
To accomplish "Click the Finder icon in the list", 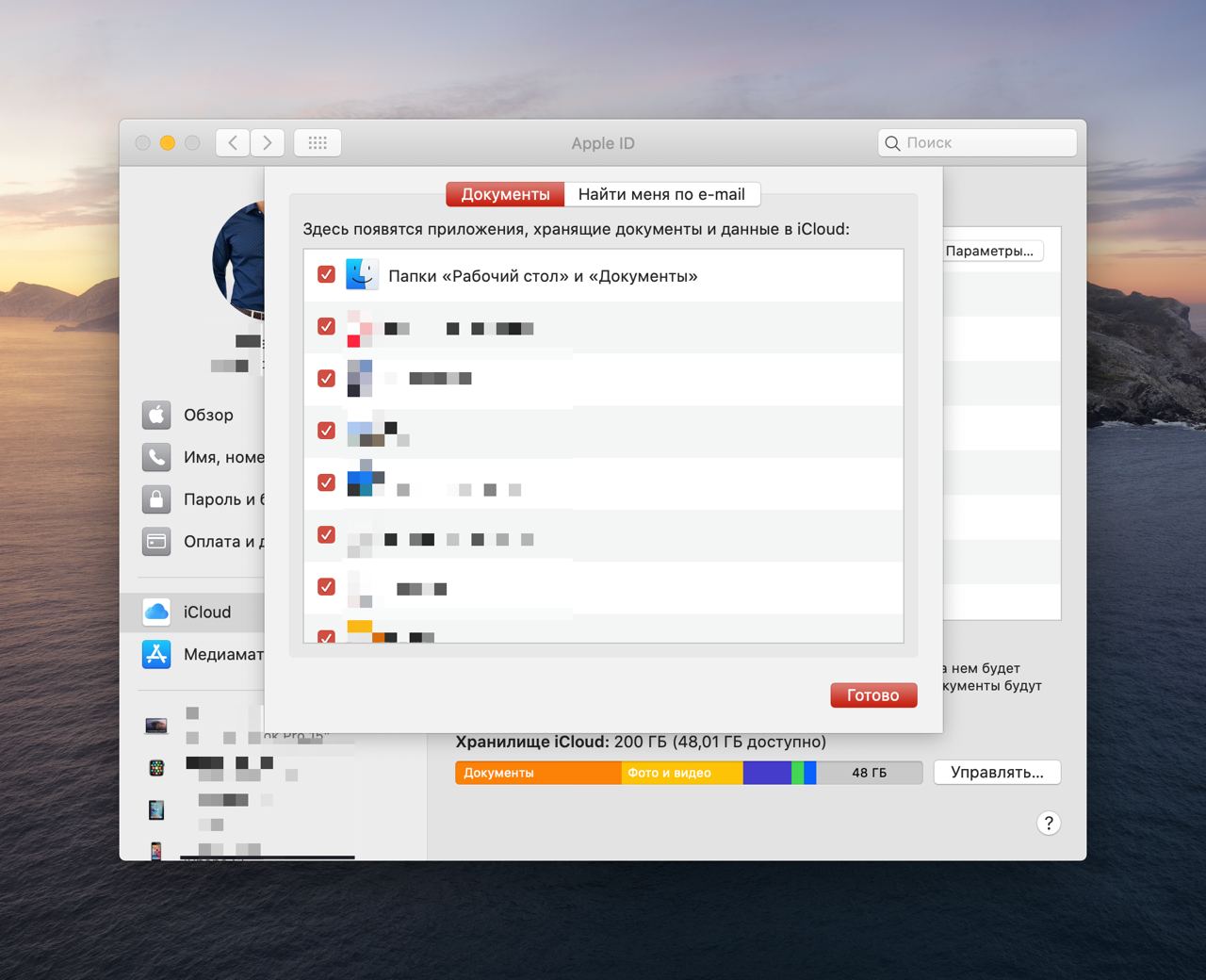I will (362, 274).
